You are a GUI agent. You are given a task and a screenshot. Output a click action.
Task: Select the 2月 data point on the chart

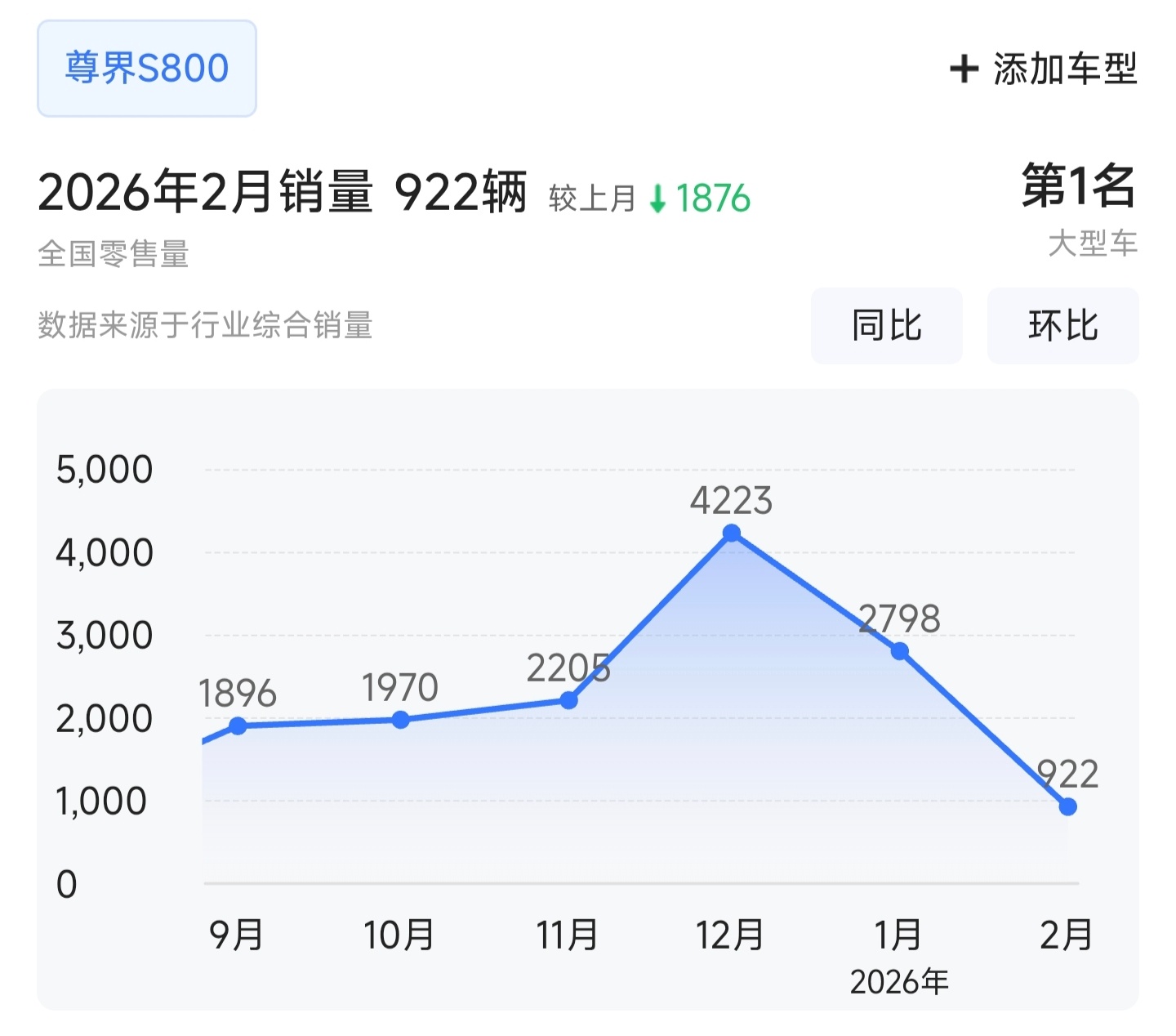[1067, 806]
